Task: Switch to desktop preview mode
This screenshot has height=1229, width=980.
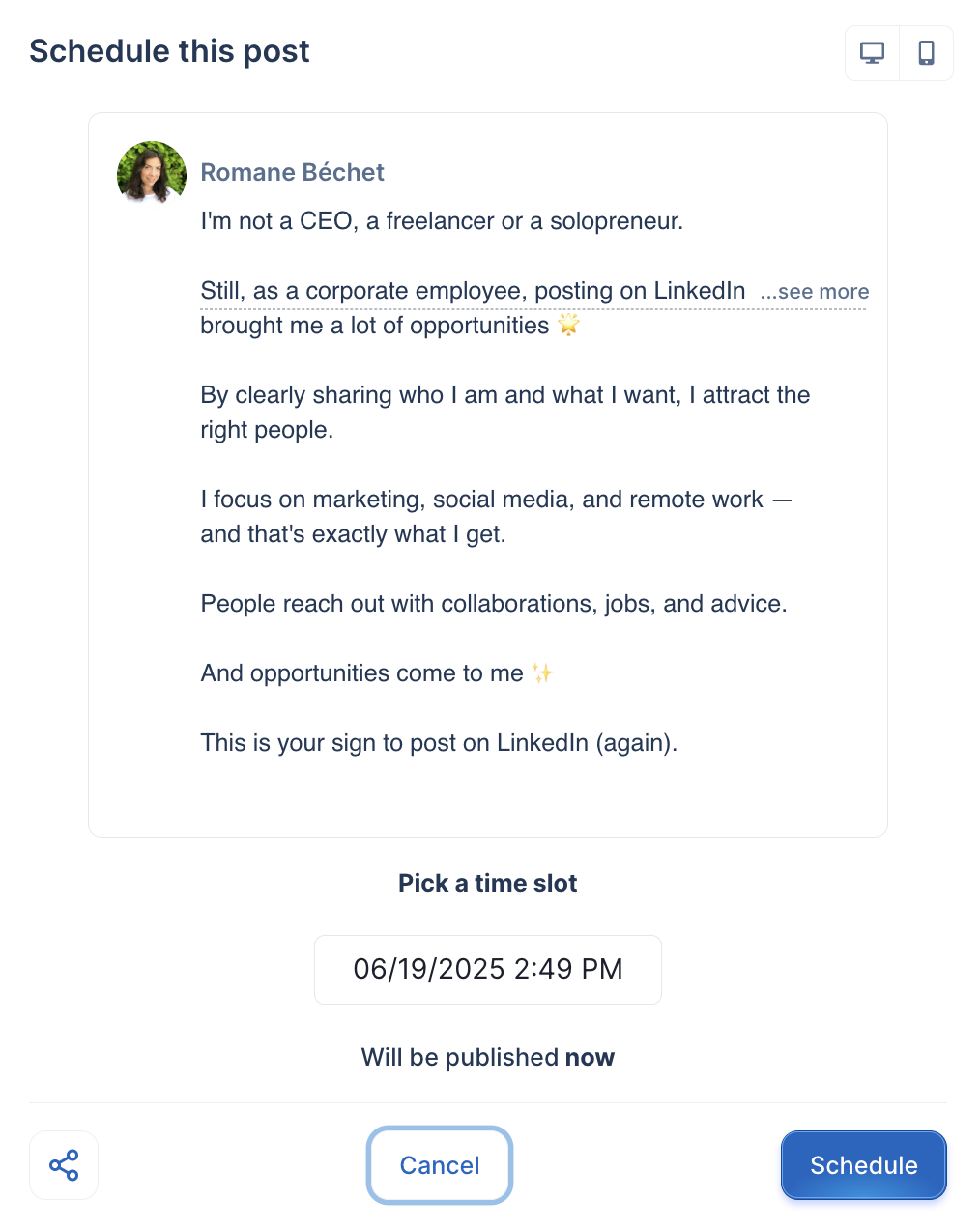Action: tap(872, 53)
